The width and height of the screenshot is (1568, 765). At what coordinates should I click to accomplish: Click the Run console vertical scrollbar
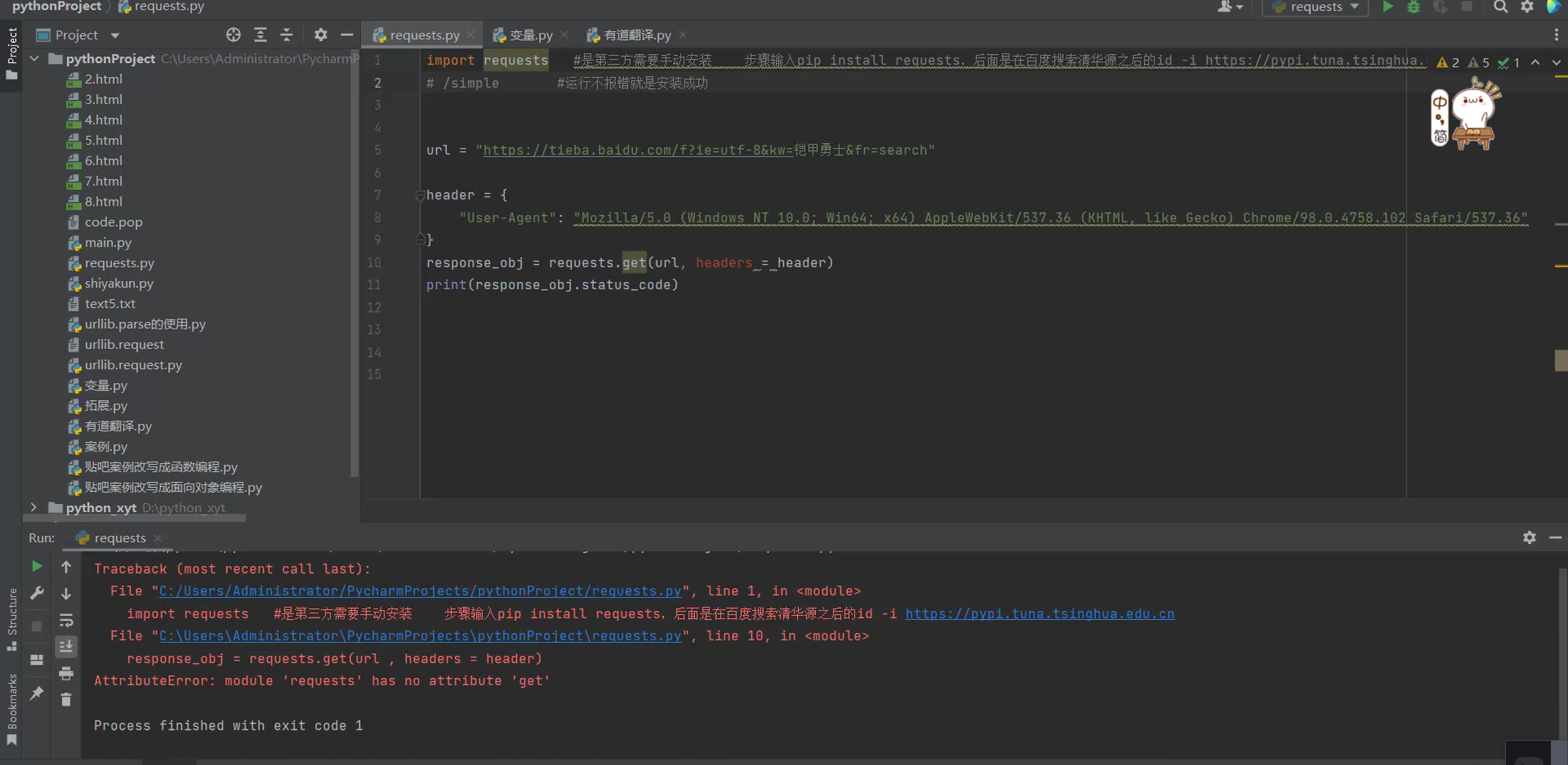(x=1562, y=651)
